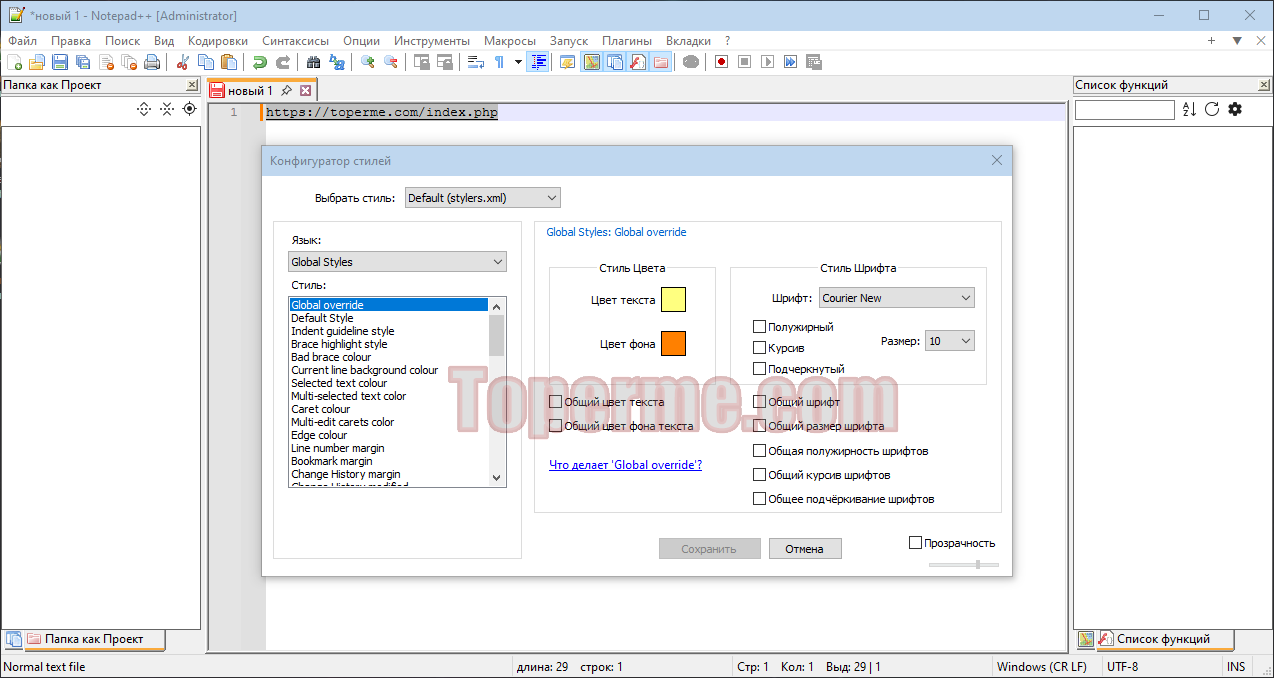Open the Выбрать стиль theme dropdown
The height and width of the screenshot is (678, 1274).
tap(482, 198)
